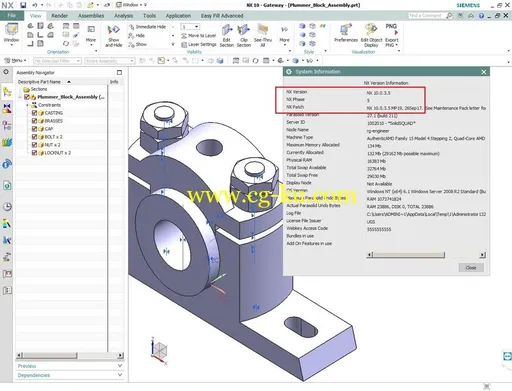The image size is (512, 391).
Task: Uncheck the NUT x 2 checkbox
Action: [34, 145]
